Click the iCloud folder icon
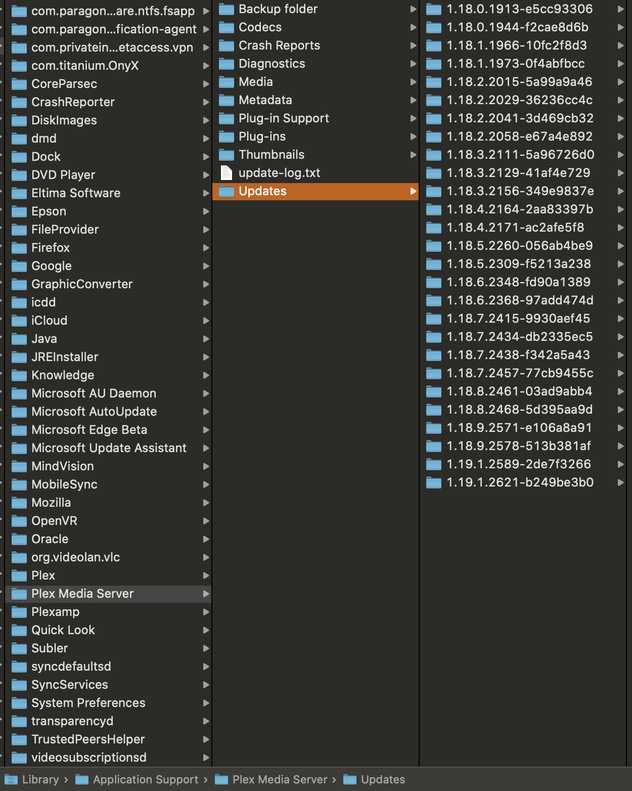Viewport: 632px width, 791px height. 19,321
